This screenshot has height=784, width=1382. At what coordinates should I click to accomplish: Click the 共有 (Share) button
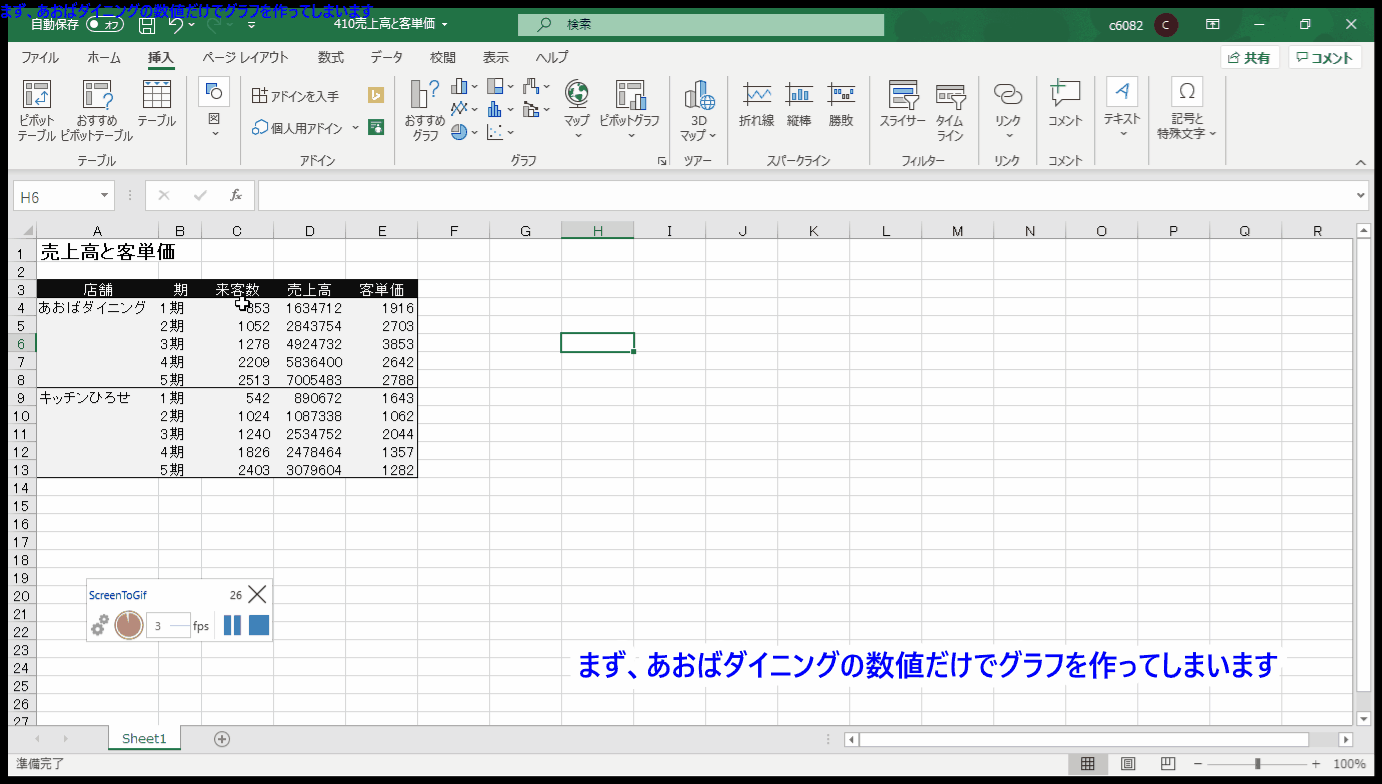1250,58
